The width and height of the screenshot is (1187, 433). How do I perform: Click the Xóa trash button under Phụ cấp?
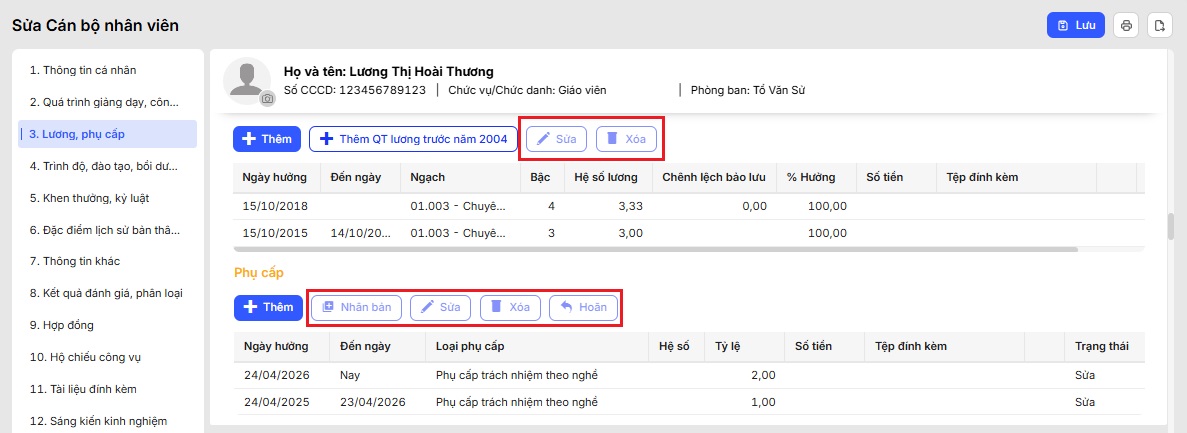510,307
